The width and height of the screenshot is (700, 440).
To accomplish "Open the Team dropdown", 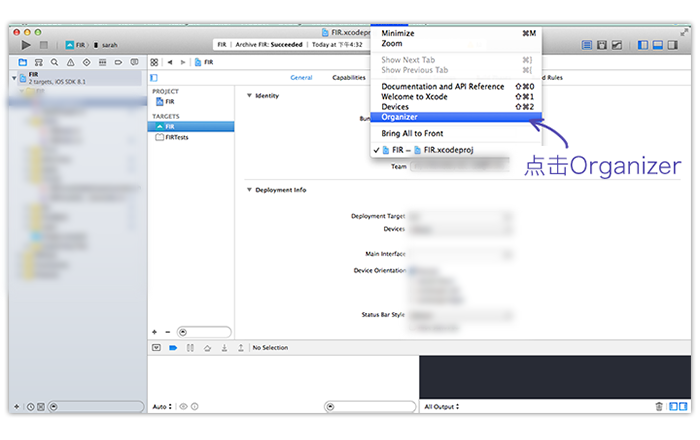I will tap(460, 166).
